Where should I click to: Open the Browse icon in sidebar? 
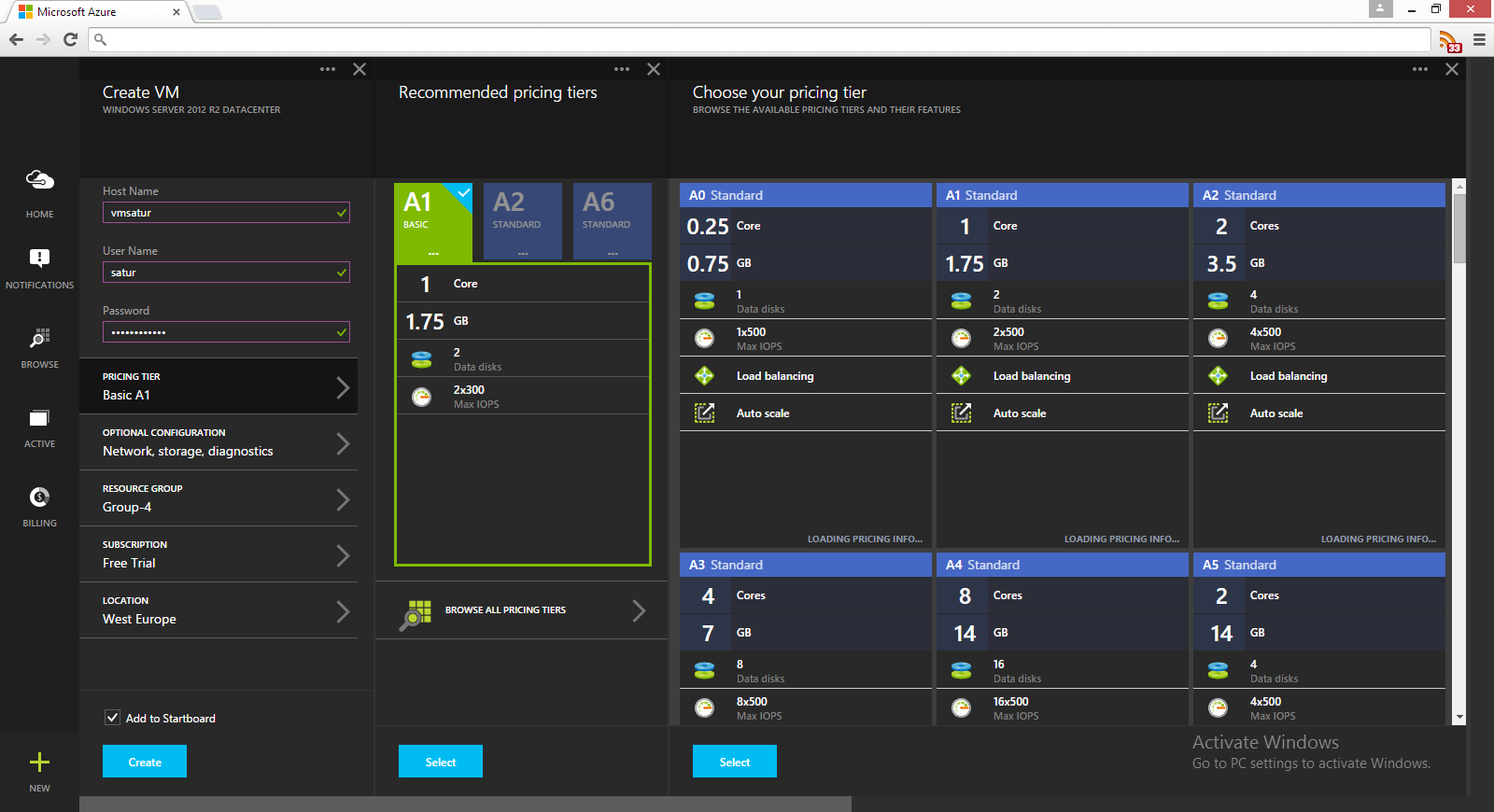point(39,338)
